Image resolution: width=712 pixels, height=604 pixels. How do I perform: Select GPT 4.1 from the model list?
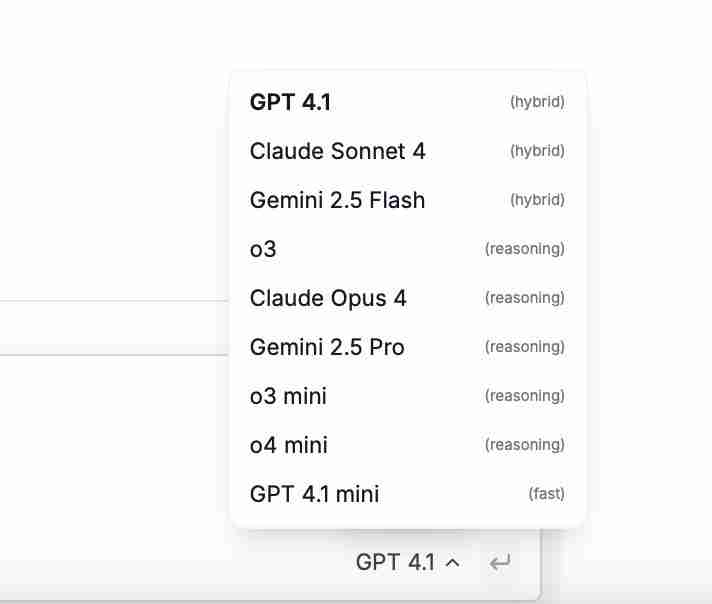(291, 102)
